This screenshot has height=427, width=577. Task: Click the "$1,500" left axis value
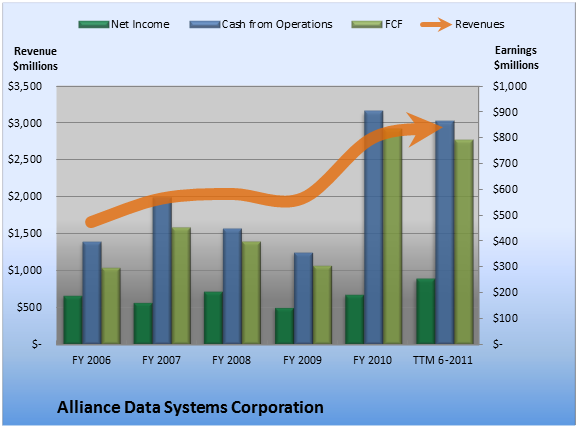[25, 233]
